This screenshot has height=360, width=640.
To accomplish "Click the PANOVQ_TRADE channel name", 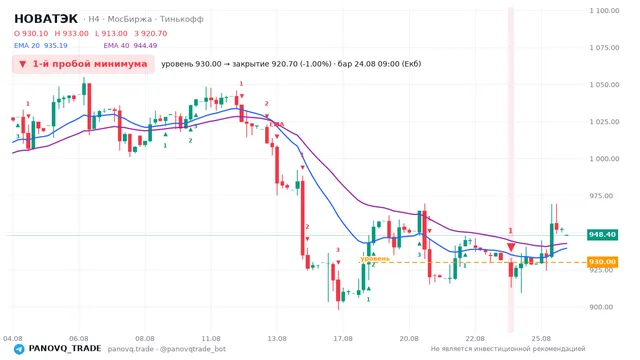I will 65,349.
